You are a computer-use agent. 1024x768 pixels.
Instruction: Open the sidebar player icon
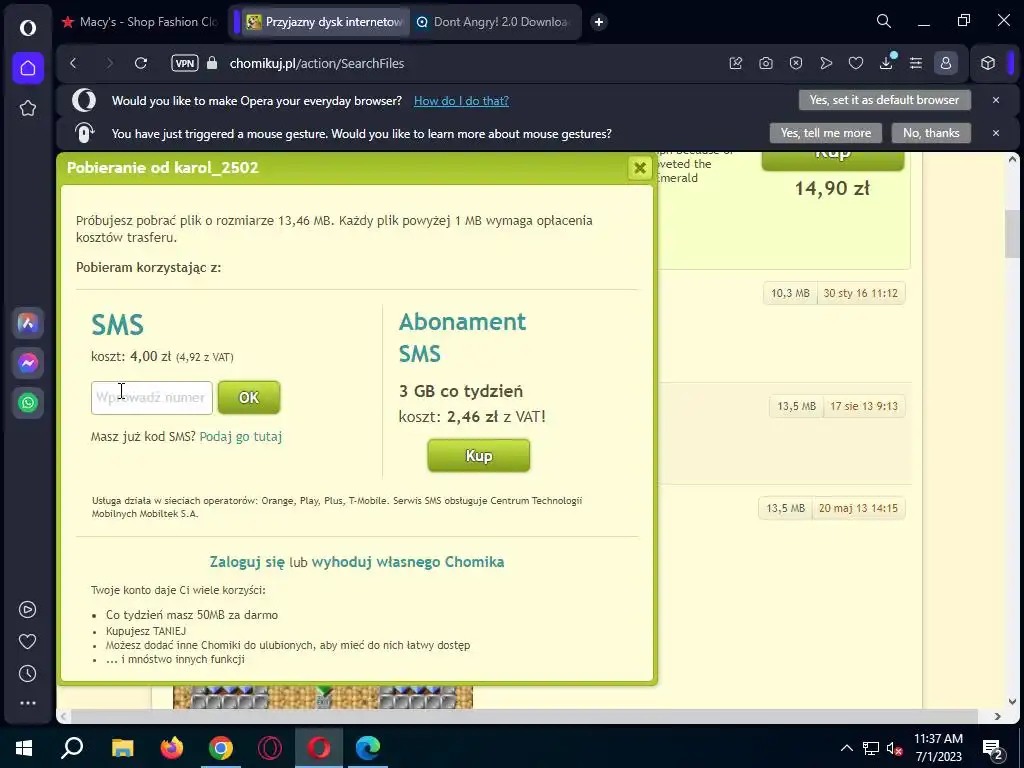click(27, 610)
